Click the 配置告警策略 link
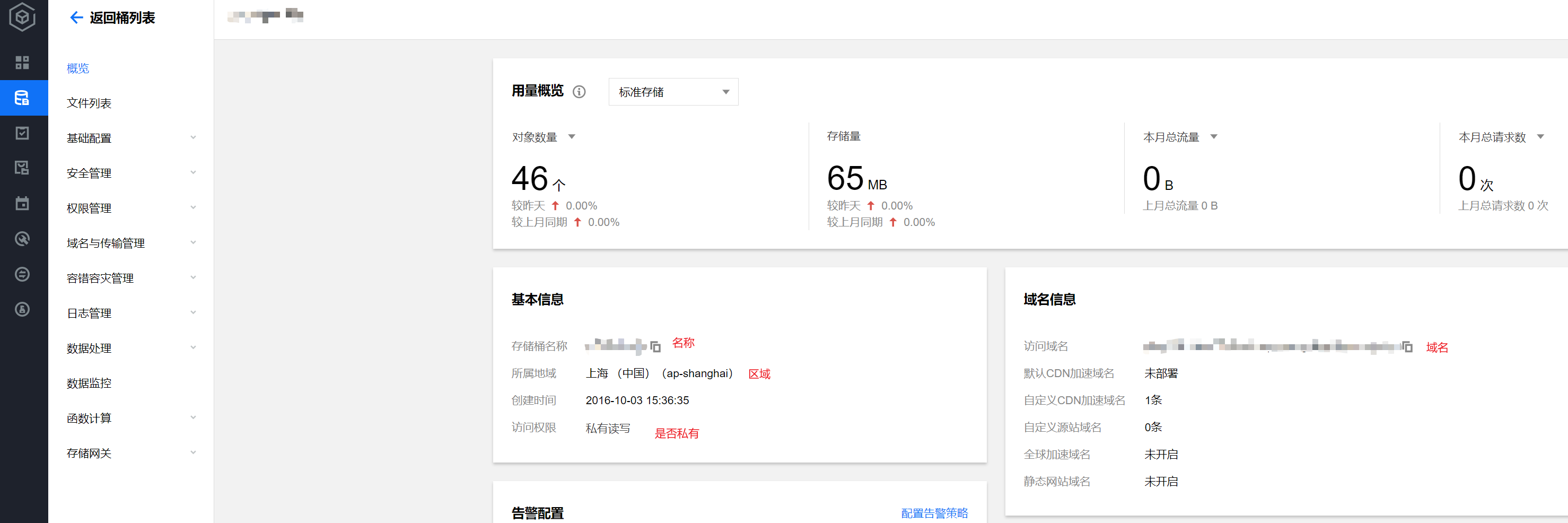Image resolution: width=1568 pixels, height=523 pixels. pyautogui.click(x=934, y=512)
